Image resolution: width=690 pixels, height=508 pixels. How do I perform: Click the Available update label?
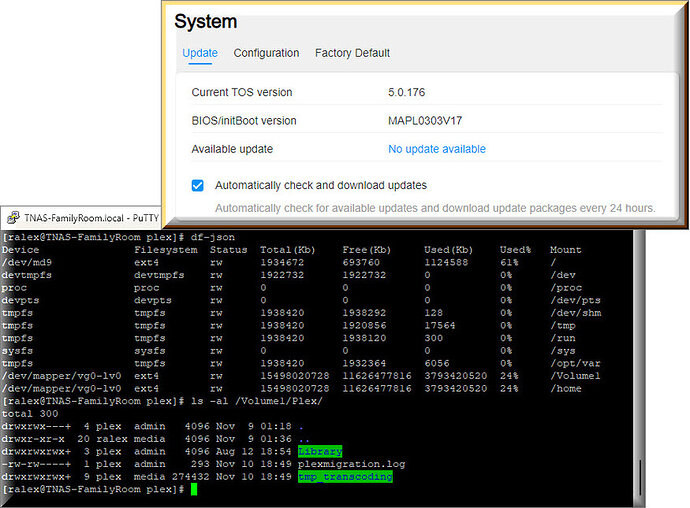coord(232,149)
